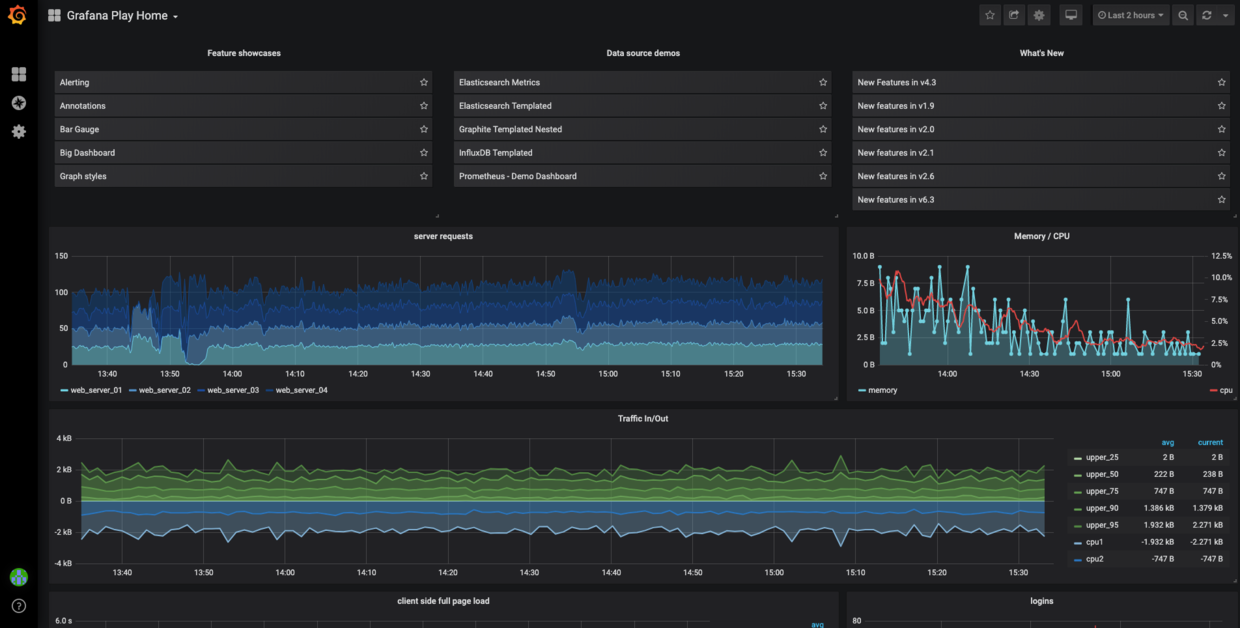Click the cpu legend color swatch
This screenshot has width=1240, height=628.
point(1215,391)
